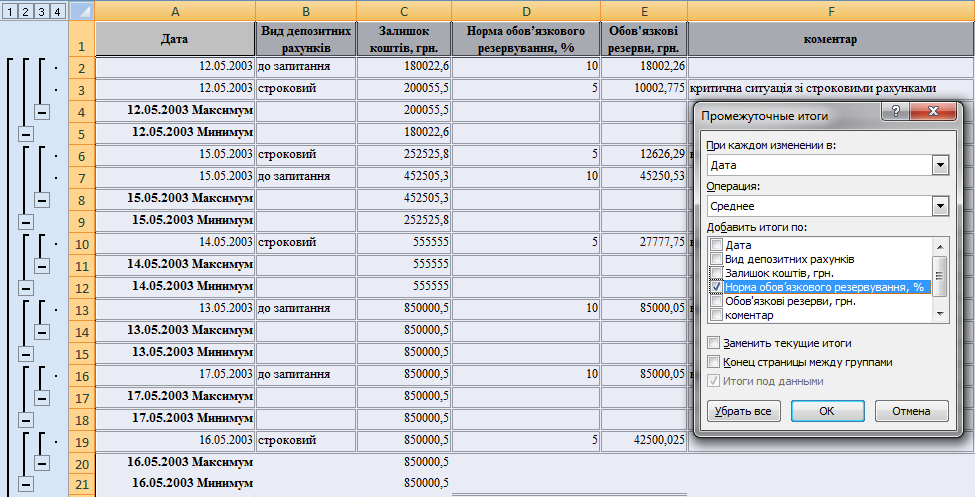
Task: Enable 'Конец страницы между группами' option
Action: click(714, 361)
